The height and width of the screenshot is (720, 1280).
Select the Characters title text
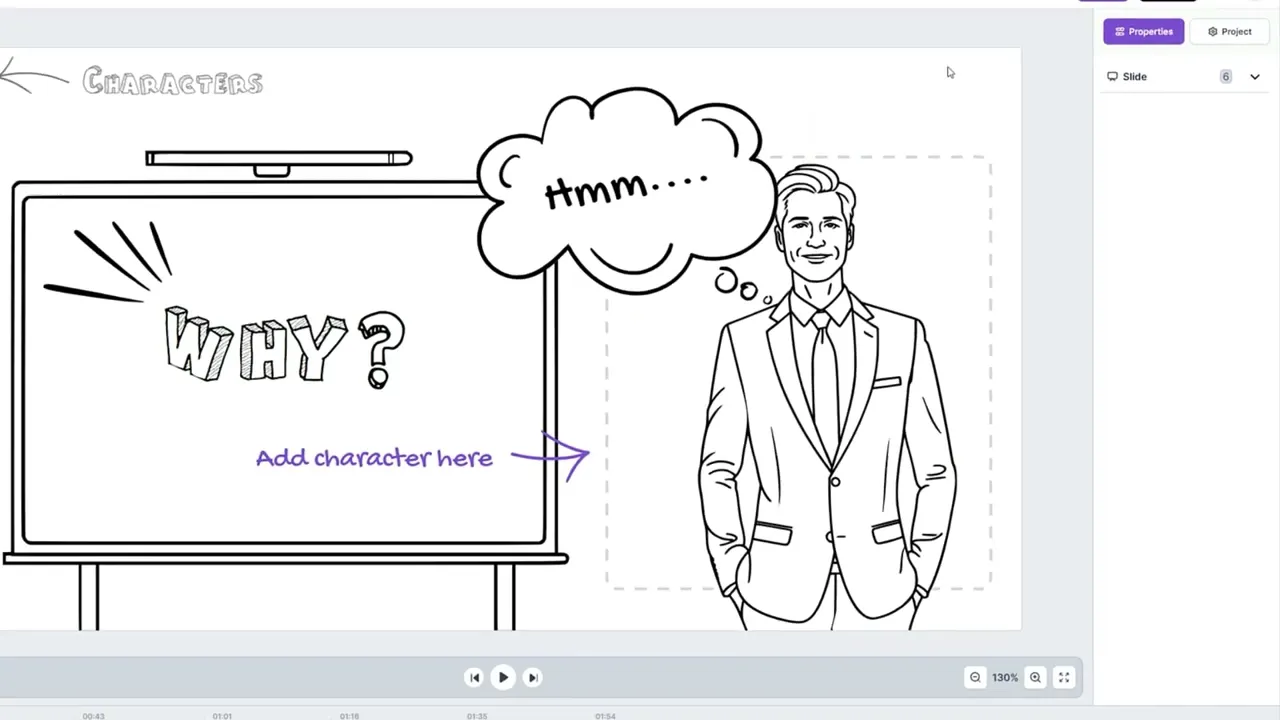[x=173, y=81]
